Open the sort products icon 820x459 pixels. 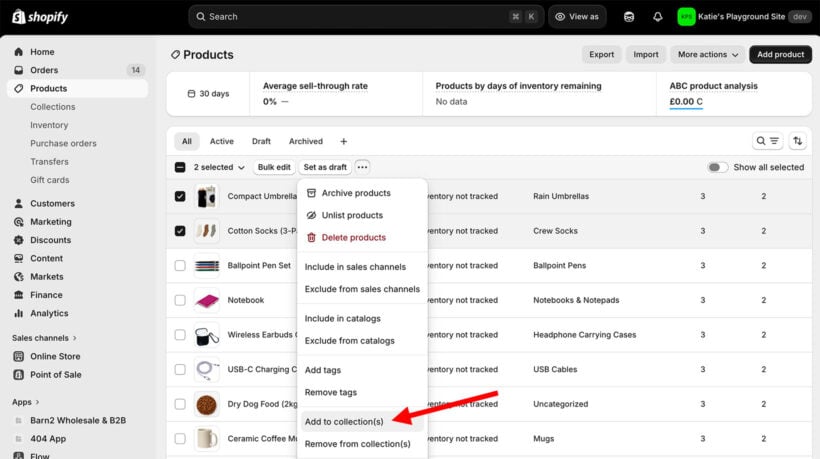tap(798, 141)
